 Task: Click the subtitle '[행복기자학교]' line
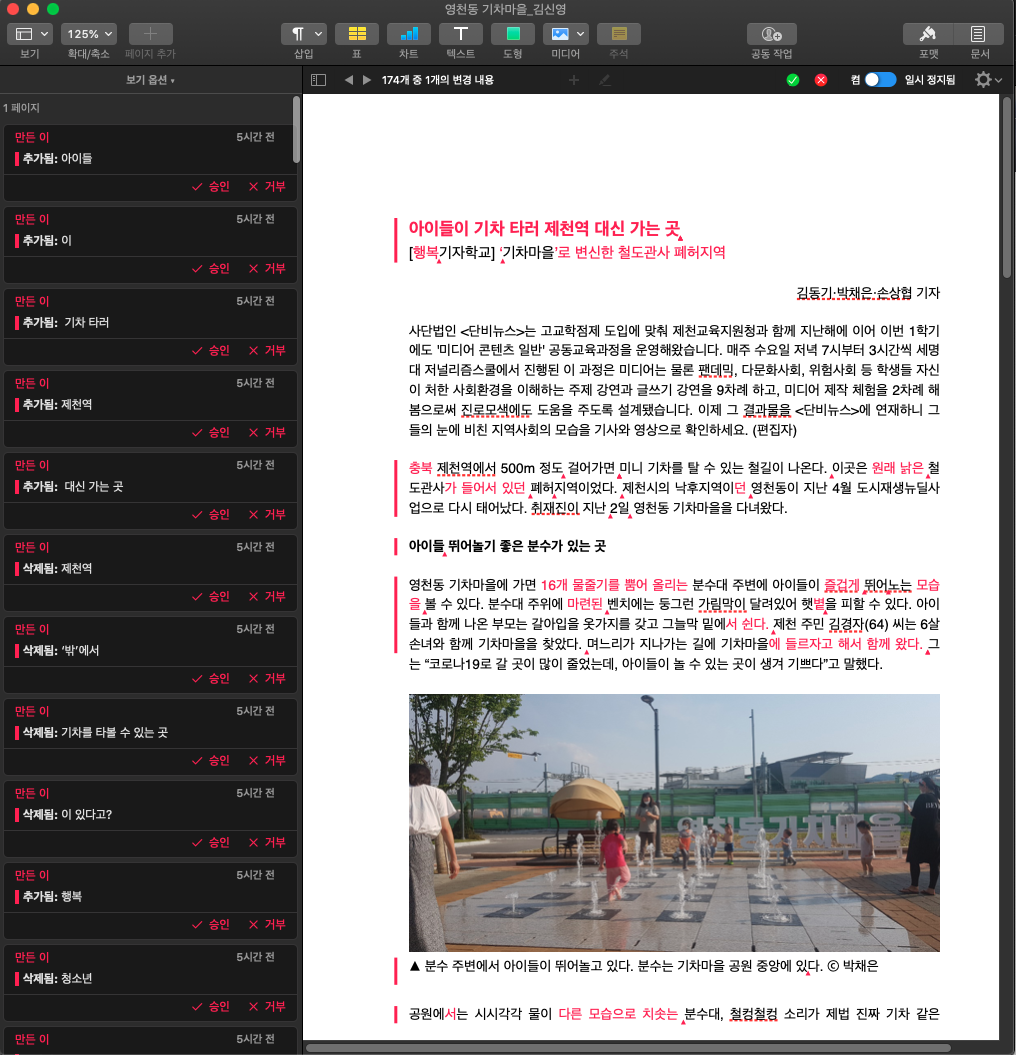(x=567, y=252)
